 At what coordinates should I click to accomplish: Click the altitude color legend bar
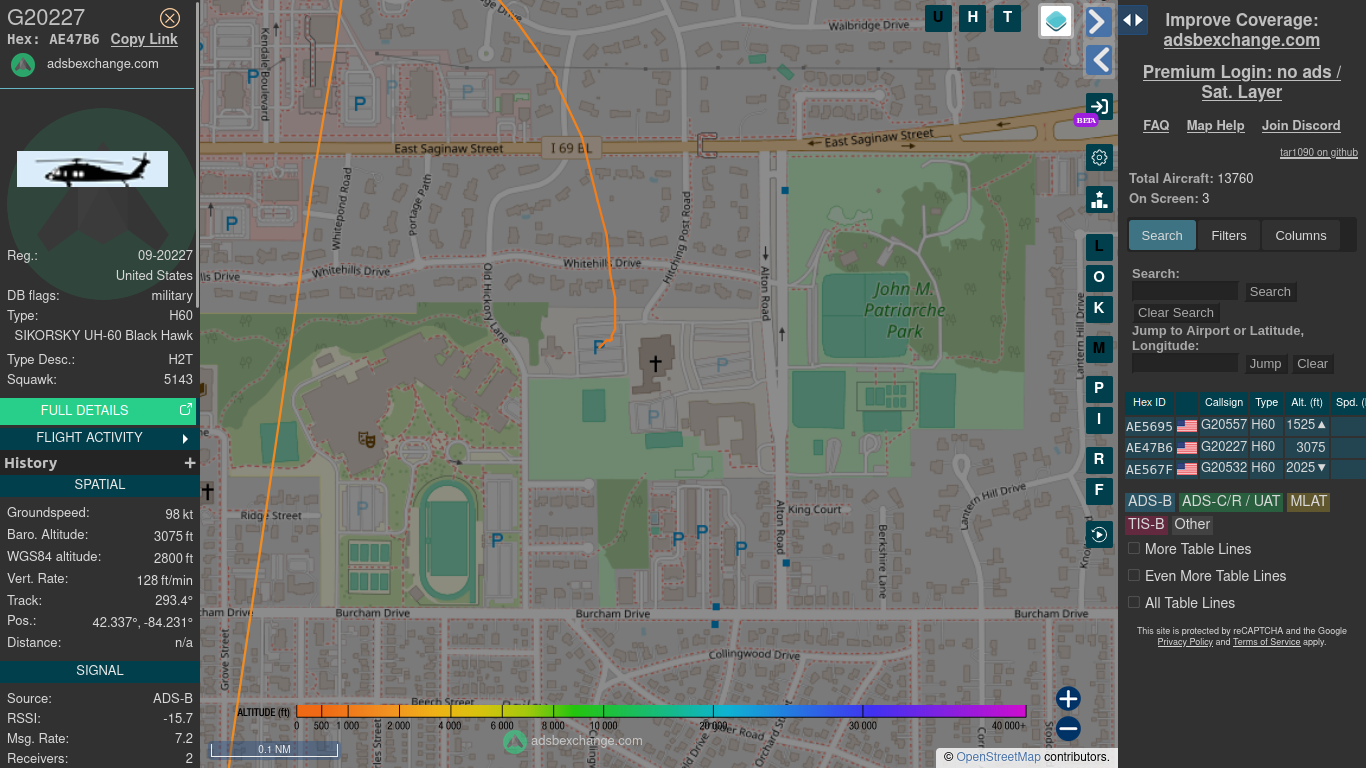tap(661, 711)
